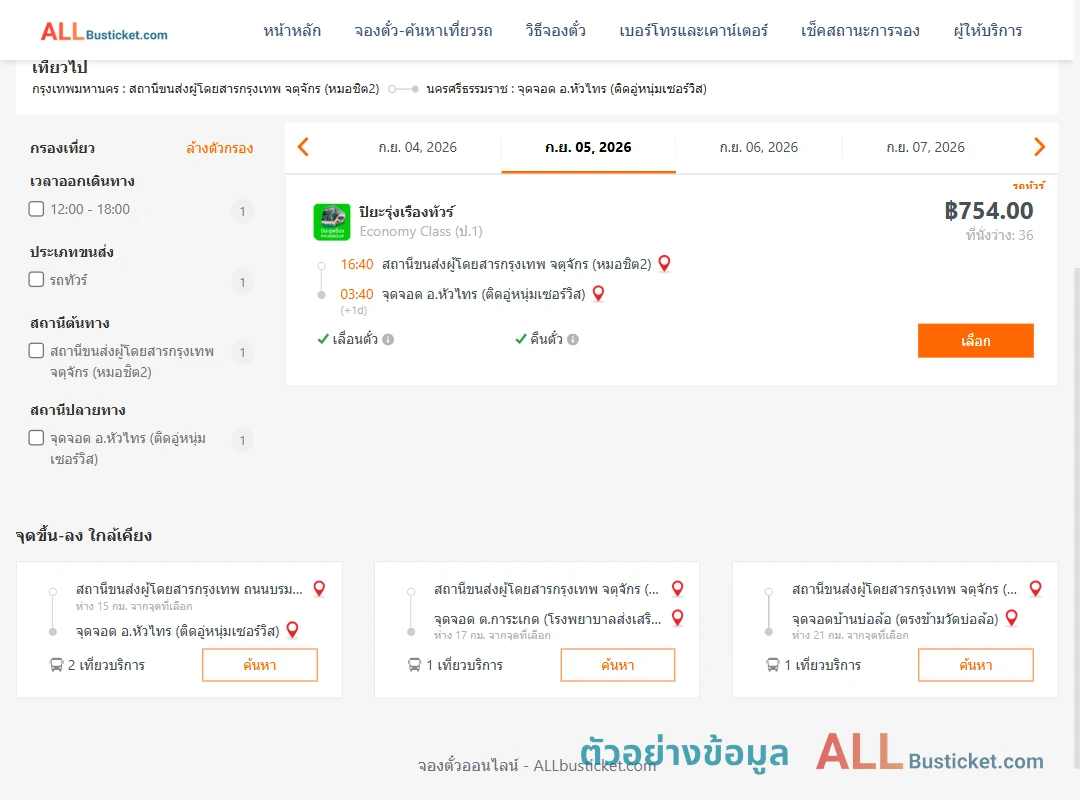Open map pin for หัวไทร stop in first nearby card

292,630
